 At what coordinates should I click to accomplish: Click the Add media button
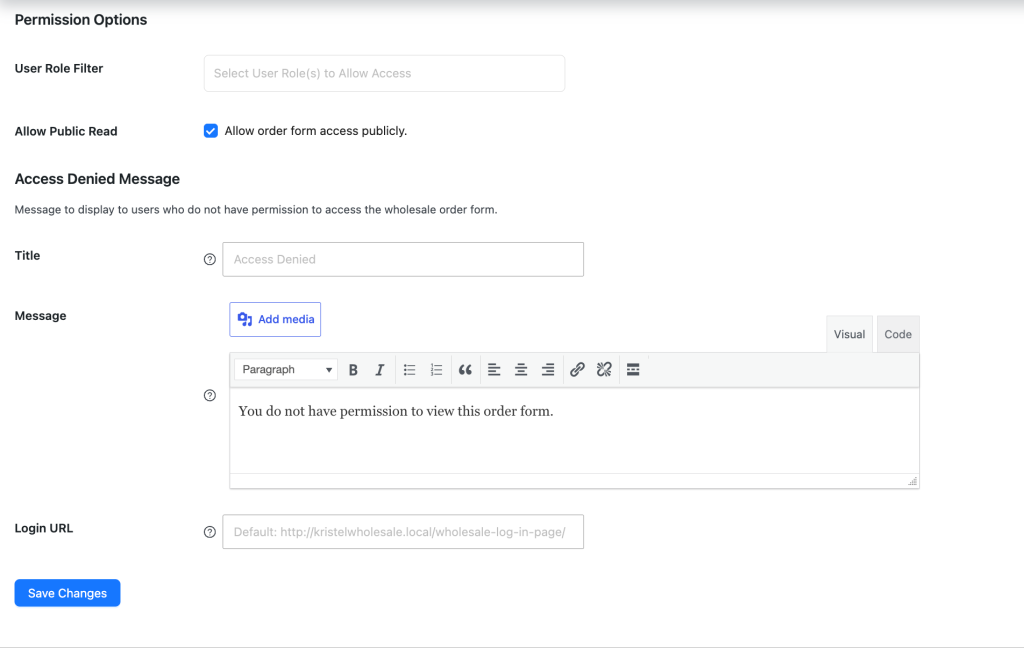click(275, 319)
